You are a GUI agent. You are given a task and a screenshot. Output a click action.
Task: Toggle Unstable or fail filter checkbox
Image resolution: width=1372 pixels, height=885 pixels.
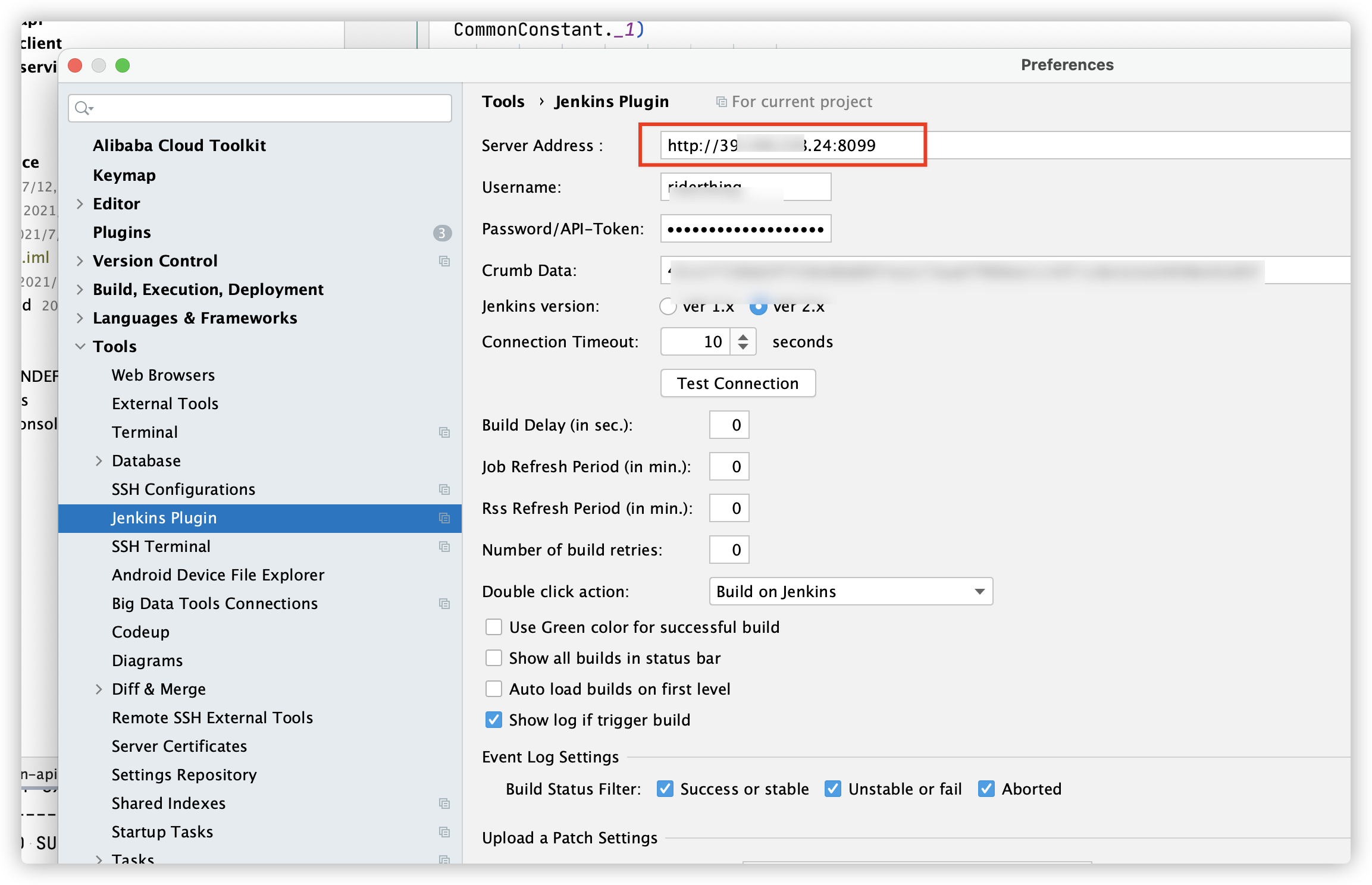pyautogui.click(x=833, y=789)
